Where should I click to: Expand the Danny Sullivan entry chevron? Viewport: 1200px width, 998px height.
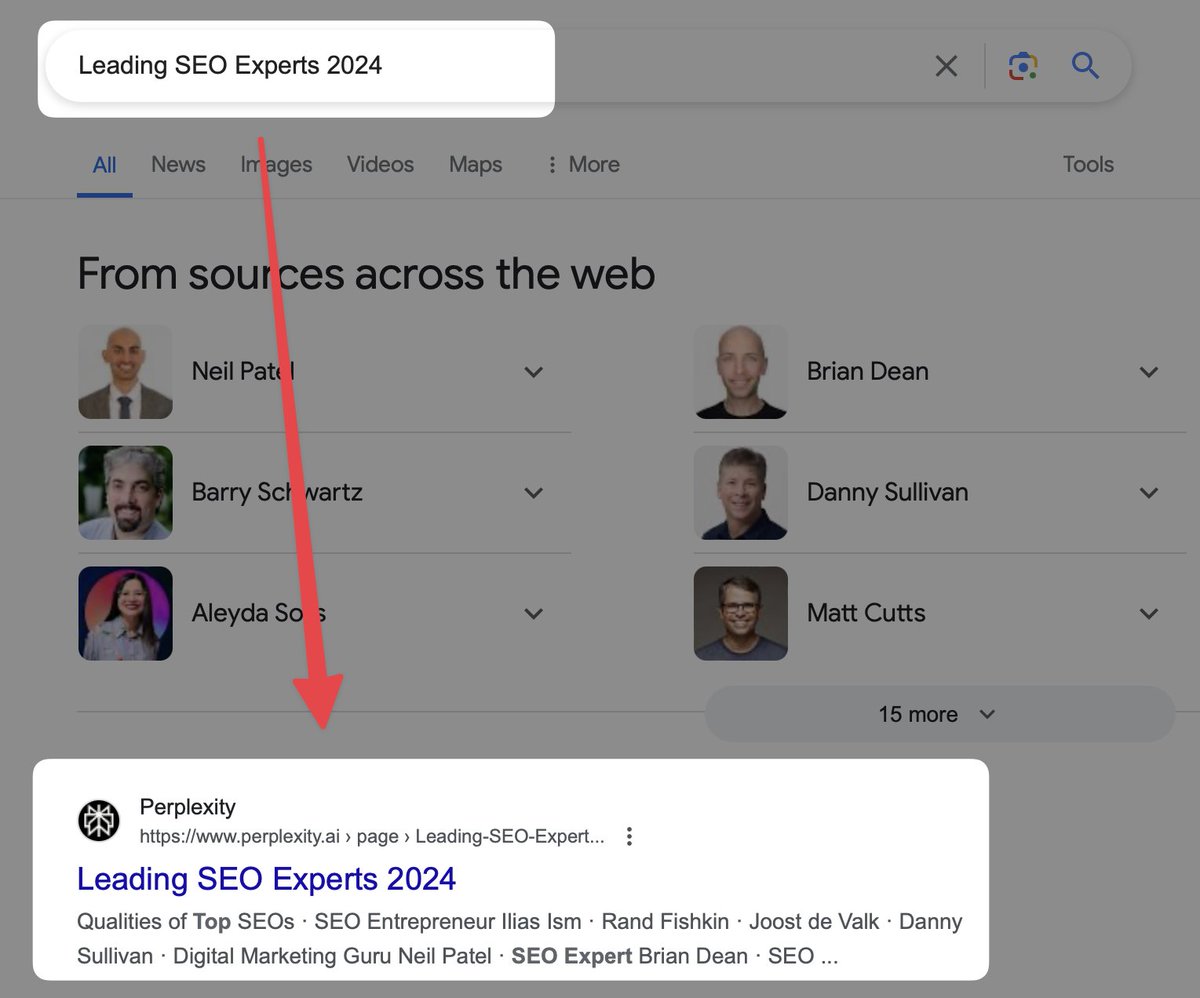(1149, 493)
